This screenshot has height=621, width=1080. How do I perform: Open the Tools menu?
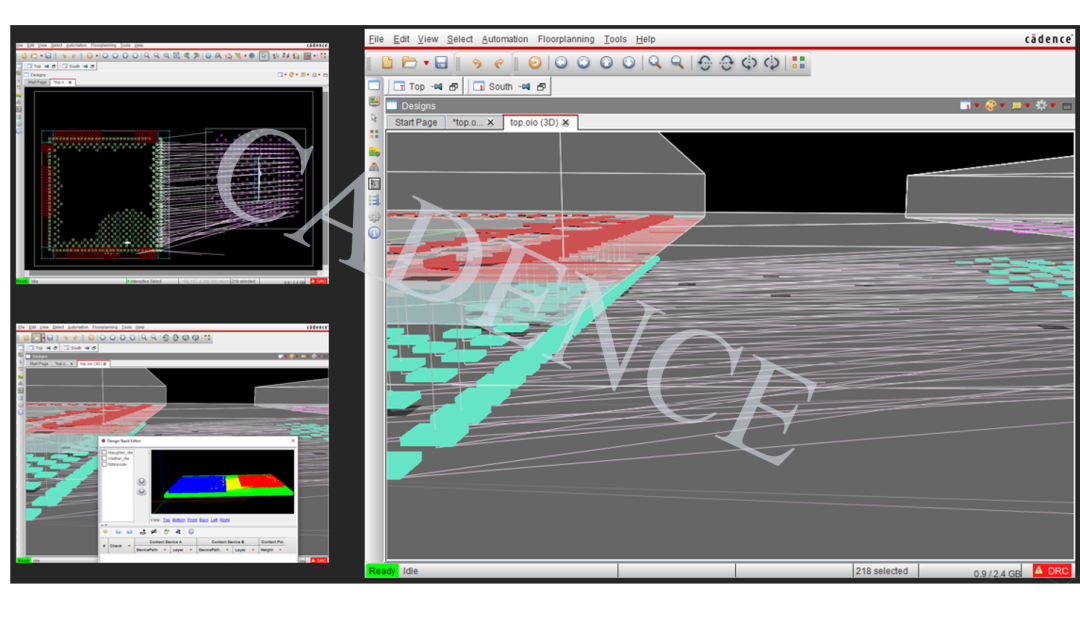[615, 39]
